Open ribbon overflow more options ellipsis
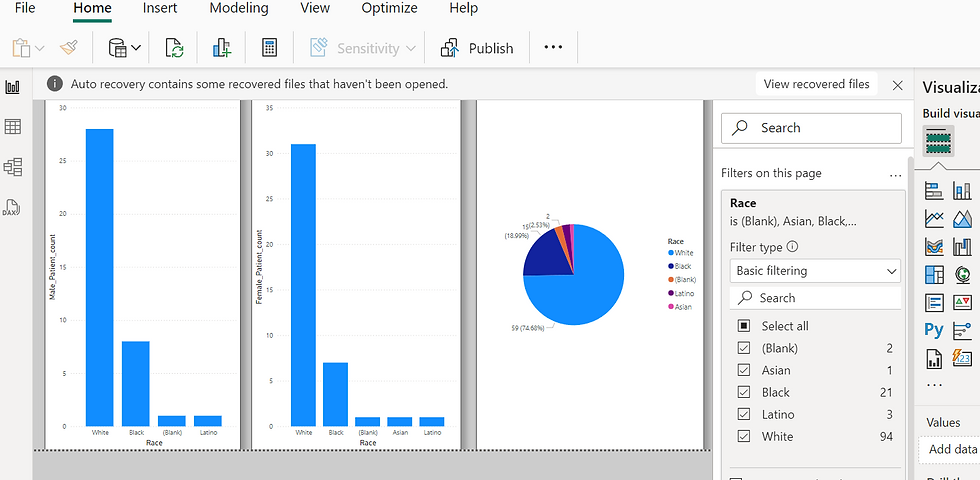 (553, 48)
